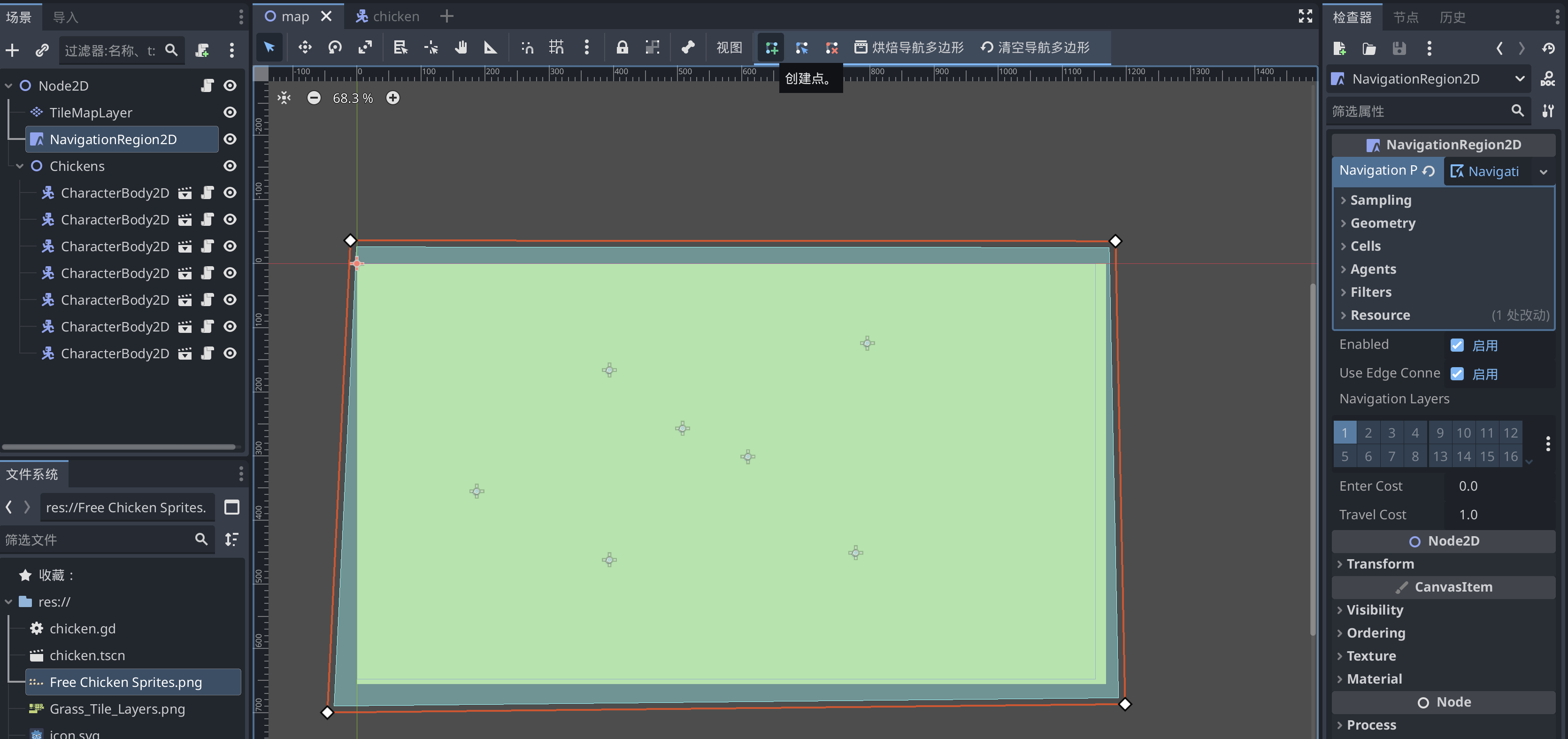1568x739 pixels.
Task: Select the Ruler mode tool
Action: [x=490, y=47]
